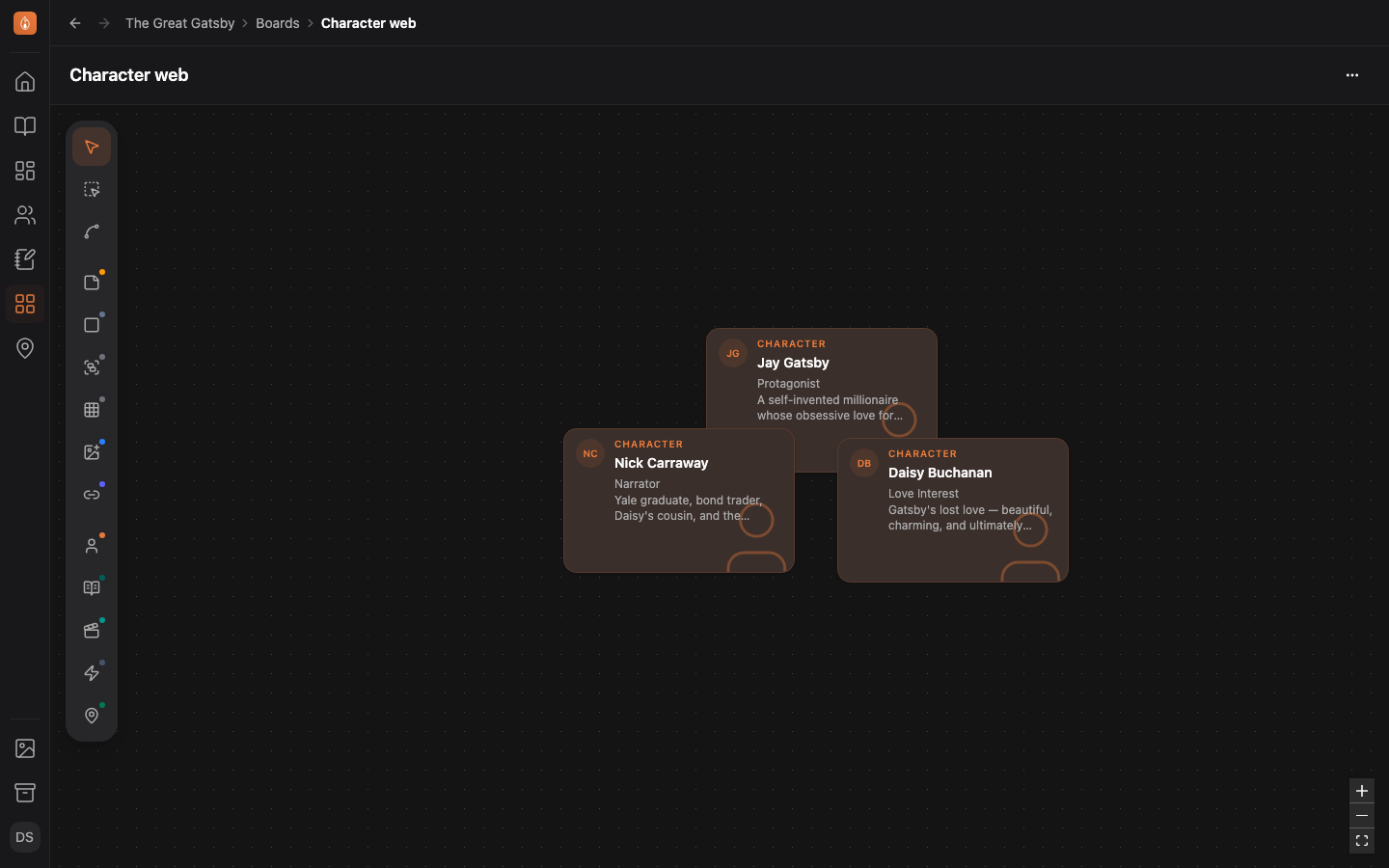The image size is (1389, 868).
Task: Insert a location pin card from toolbar
Action: tap(92, 716)
